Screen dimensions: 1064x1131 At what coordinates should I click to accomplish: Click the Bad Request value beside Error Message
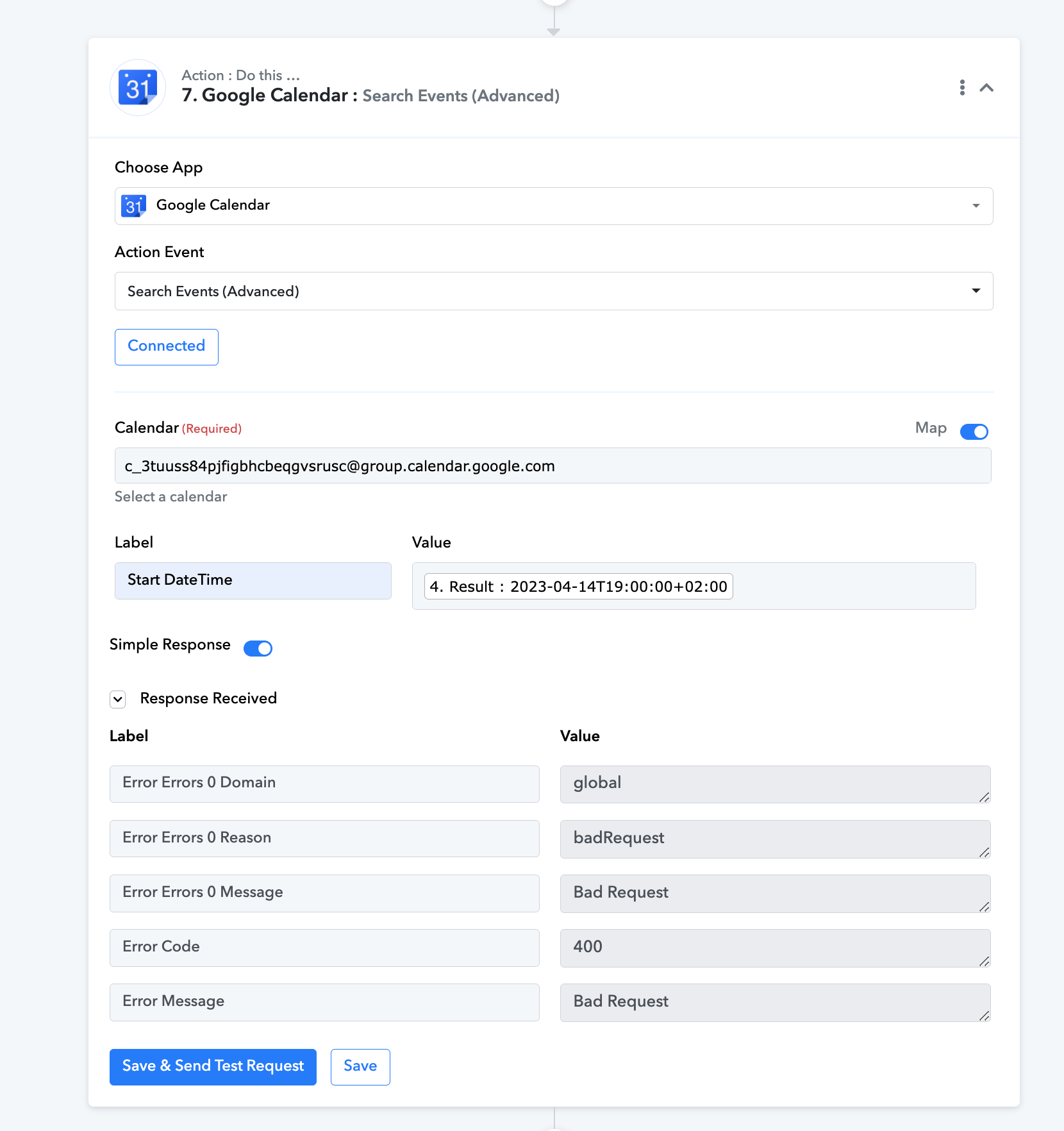775,1002
